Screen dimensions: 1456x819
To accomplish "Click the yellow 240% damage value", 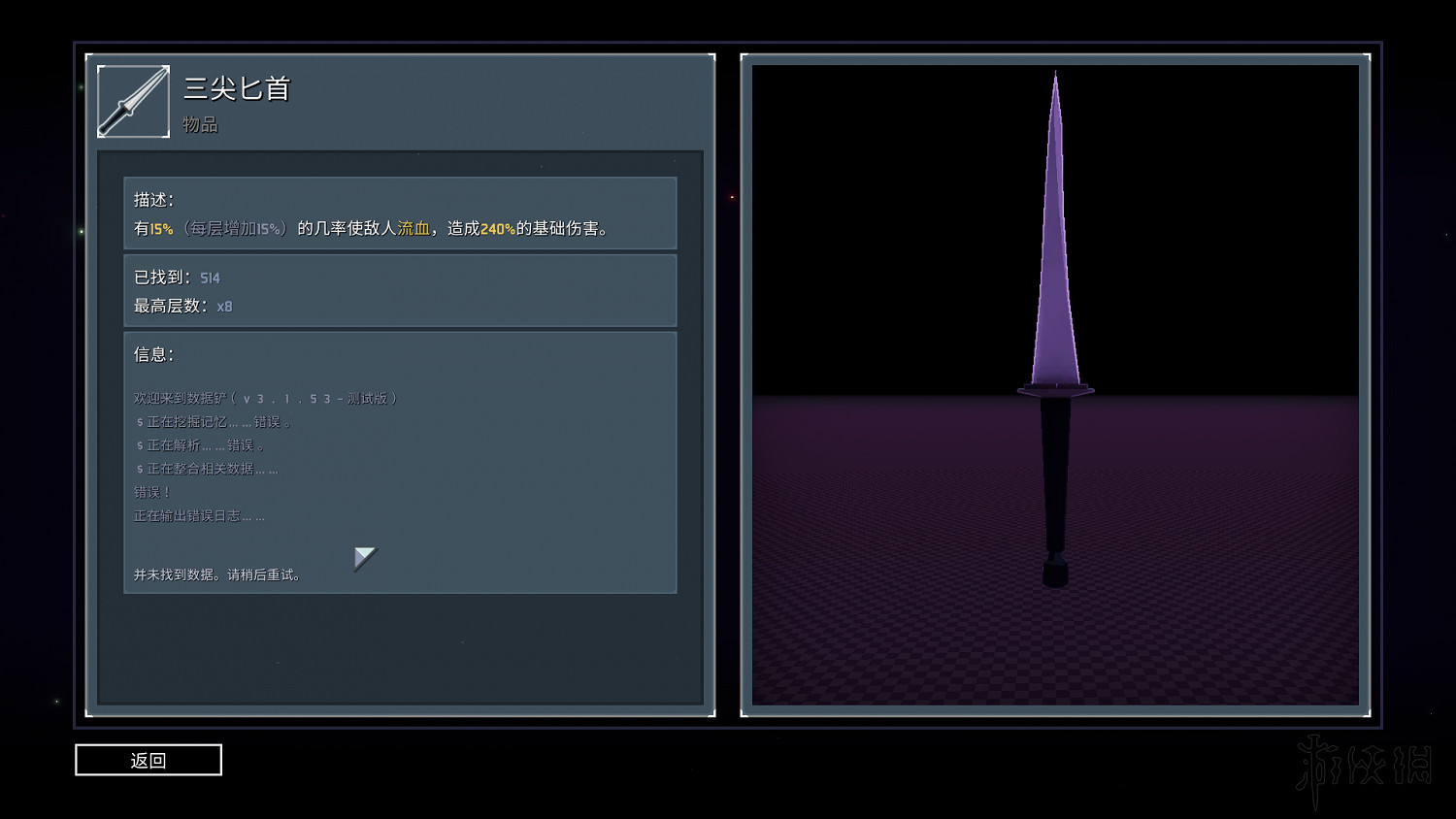I will pos(497,229).
